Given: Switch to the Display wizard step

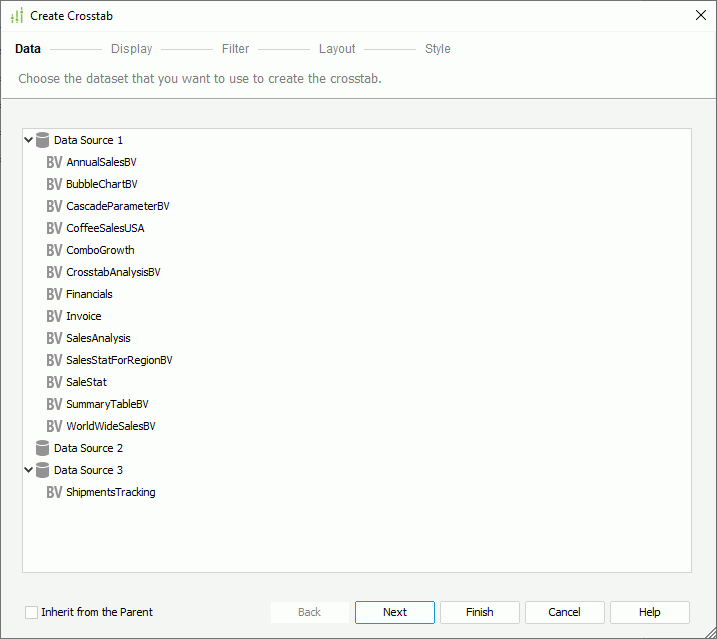Looking at the screenshot, I should [x=131, y=48].
